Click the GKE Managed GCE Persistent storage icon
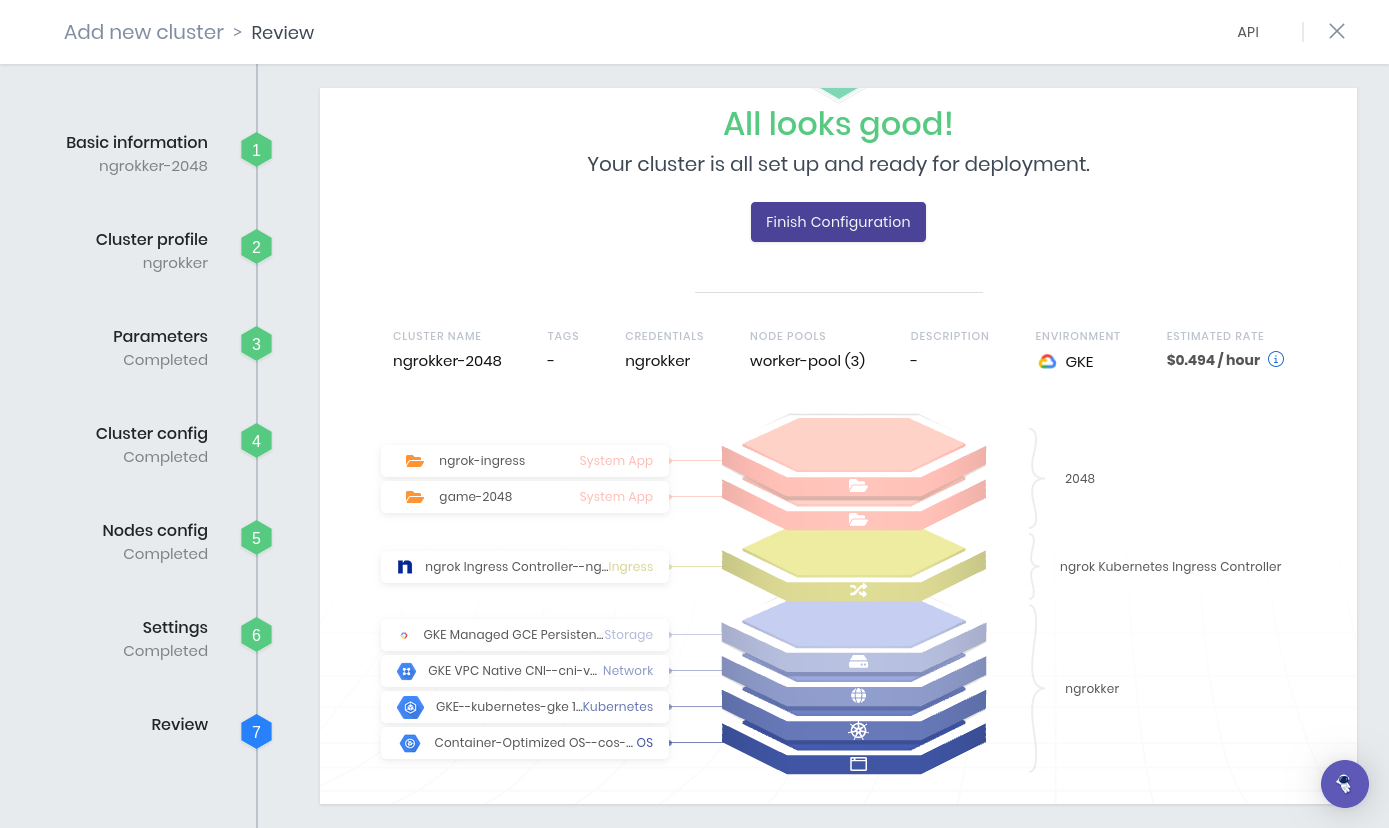Image resolution: width=1389 pixels, height=828 pixels. click(404, 635)
